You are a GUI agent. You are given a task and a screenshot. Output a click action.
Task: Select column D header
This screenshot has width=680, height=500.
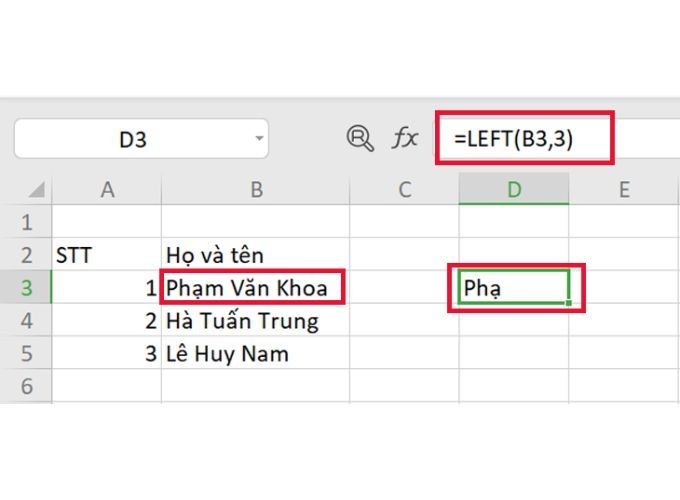[514, 189]
